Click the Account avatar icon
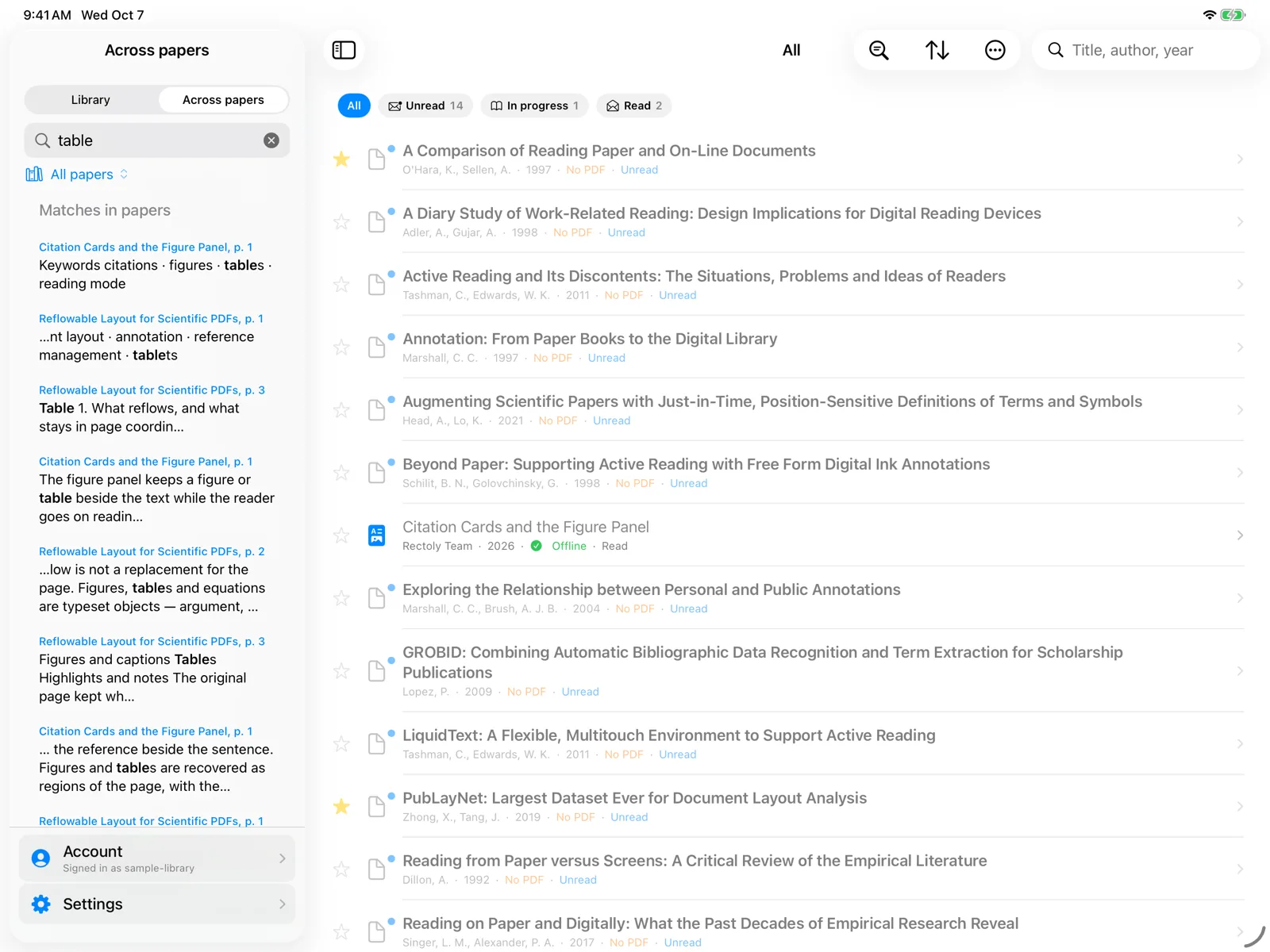 pos(40,858)
